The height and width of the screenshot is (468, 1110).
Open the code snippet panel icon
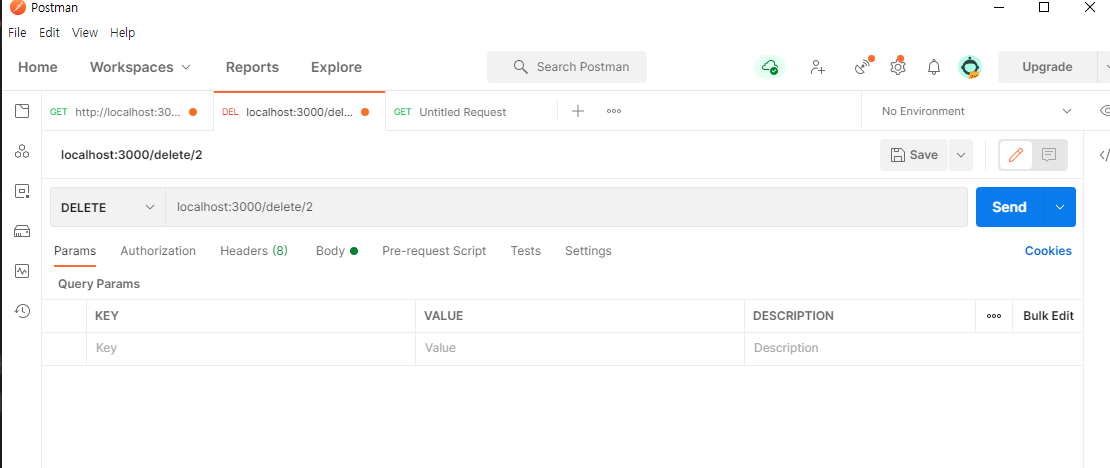tap(1104, 155)
